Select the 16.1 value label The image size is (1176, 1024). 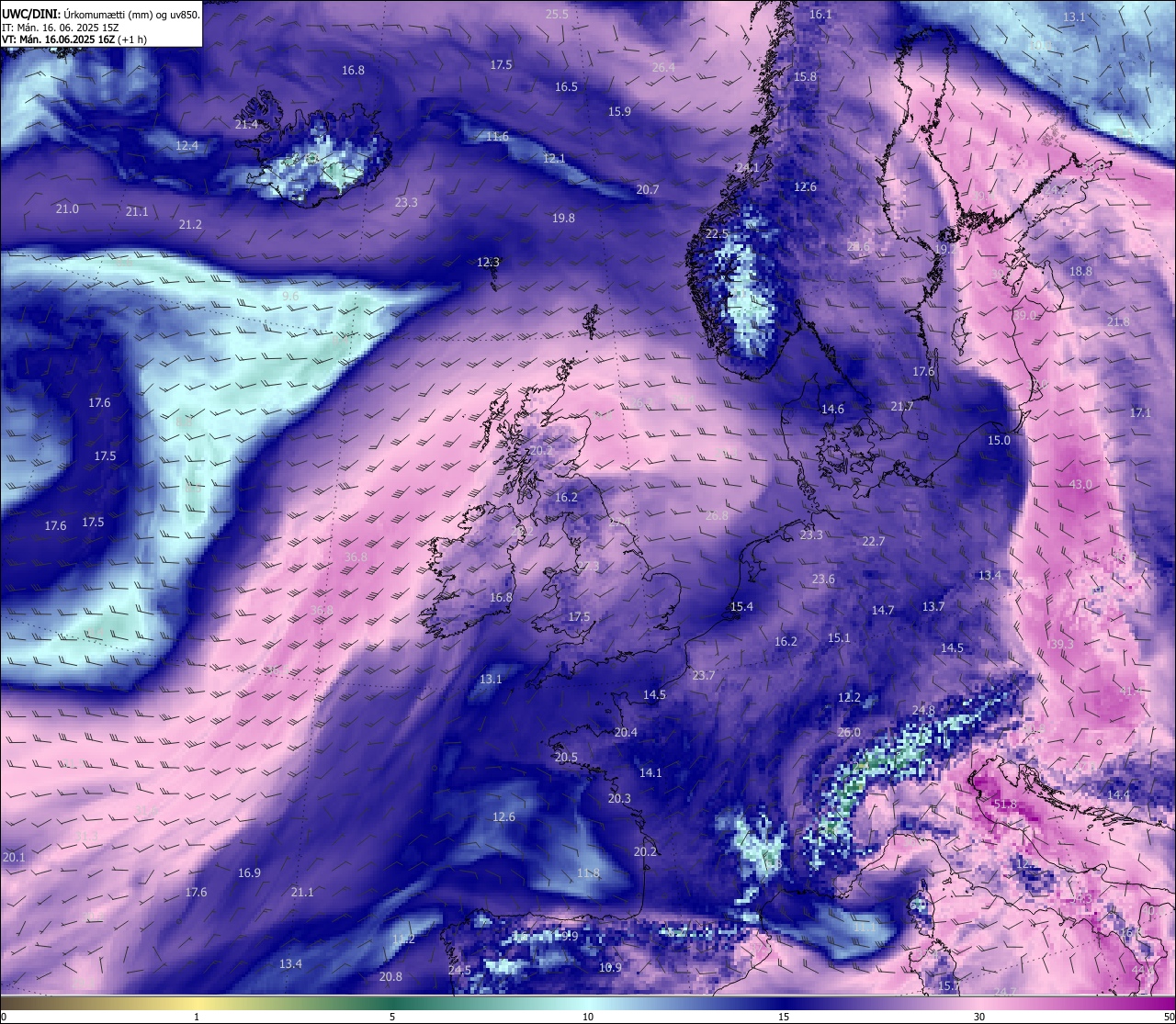pyautogui.click(x=820, y=15)
